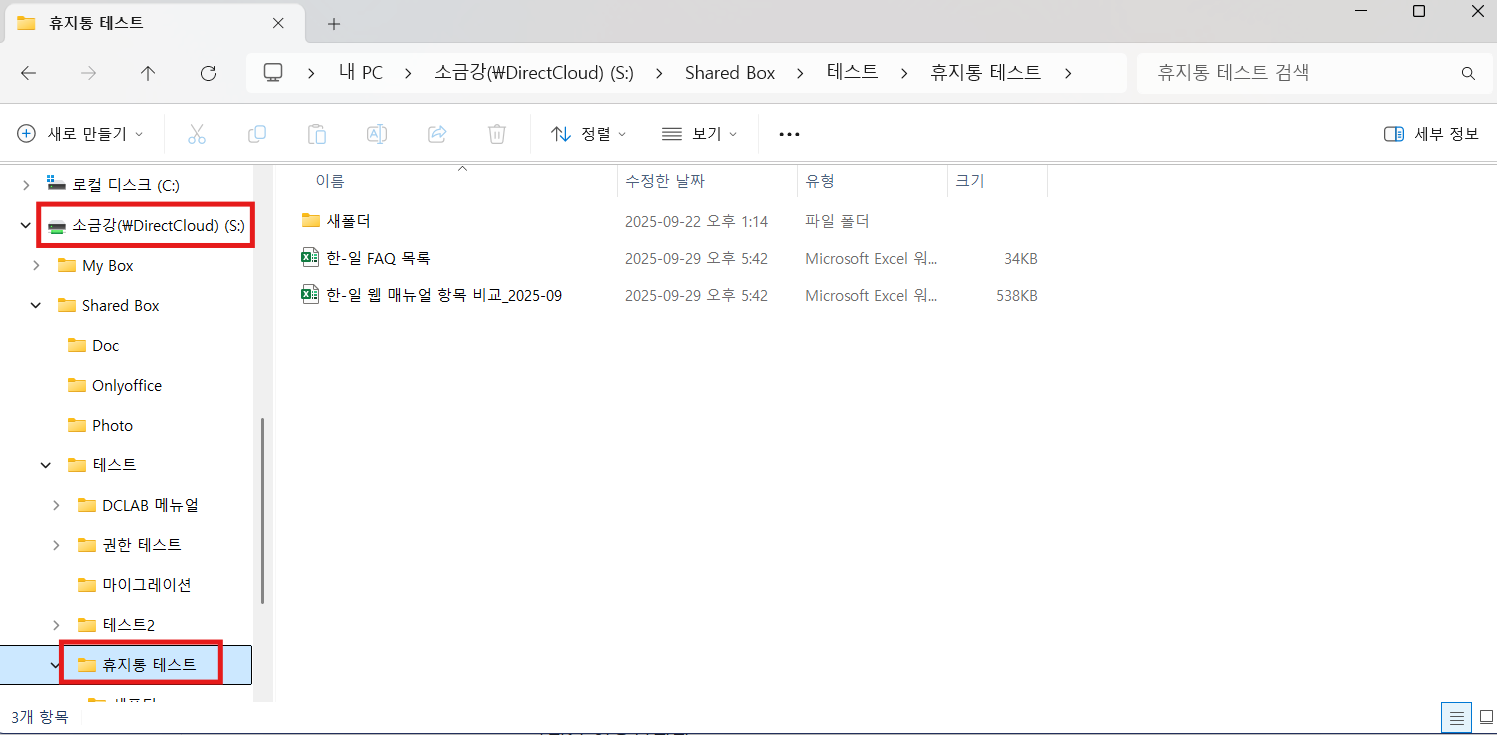1497x735 pixels.
Task: Switch to large thumbnails view in status bar
Action: (x=1486, y=717)
